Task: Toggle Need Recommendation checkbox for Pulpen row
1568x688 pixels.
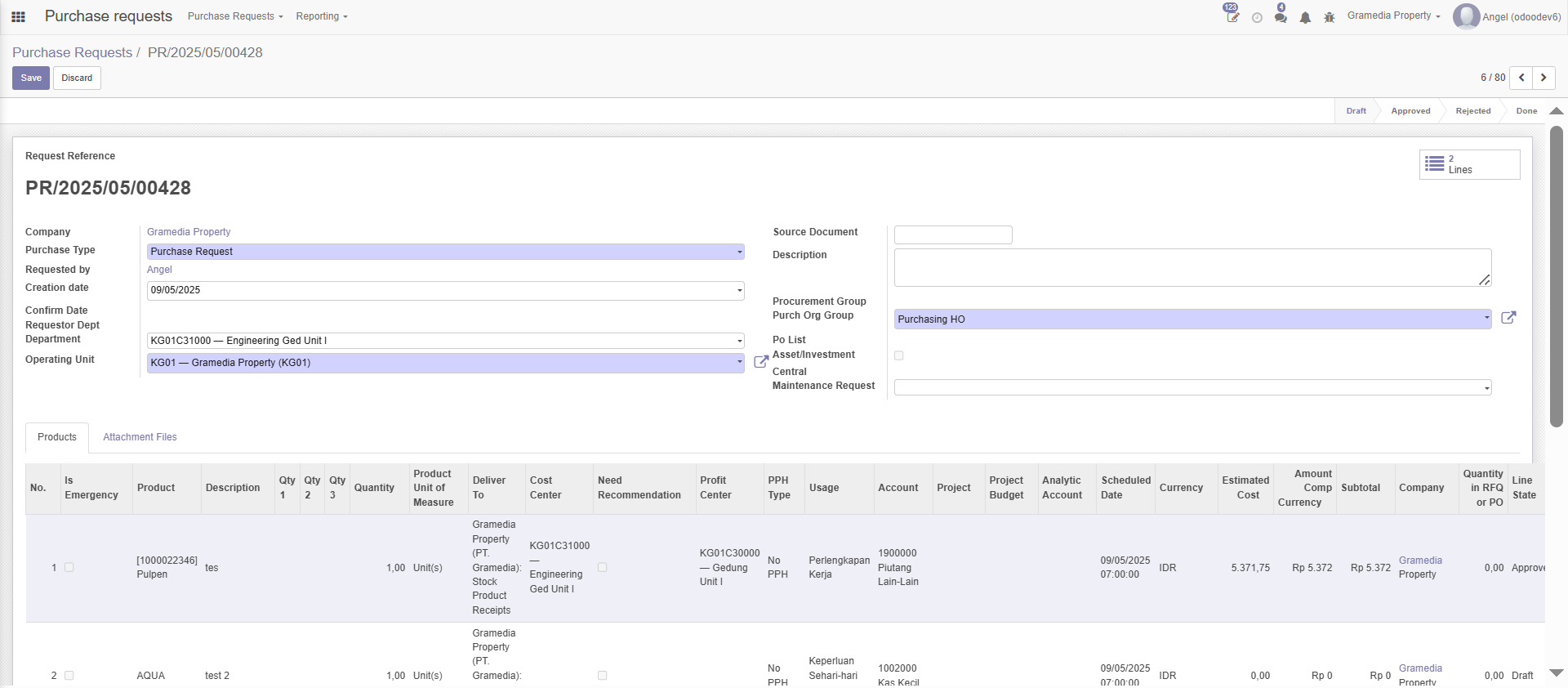Action: pos(603,567)
